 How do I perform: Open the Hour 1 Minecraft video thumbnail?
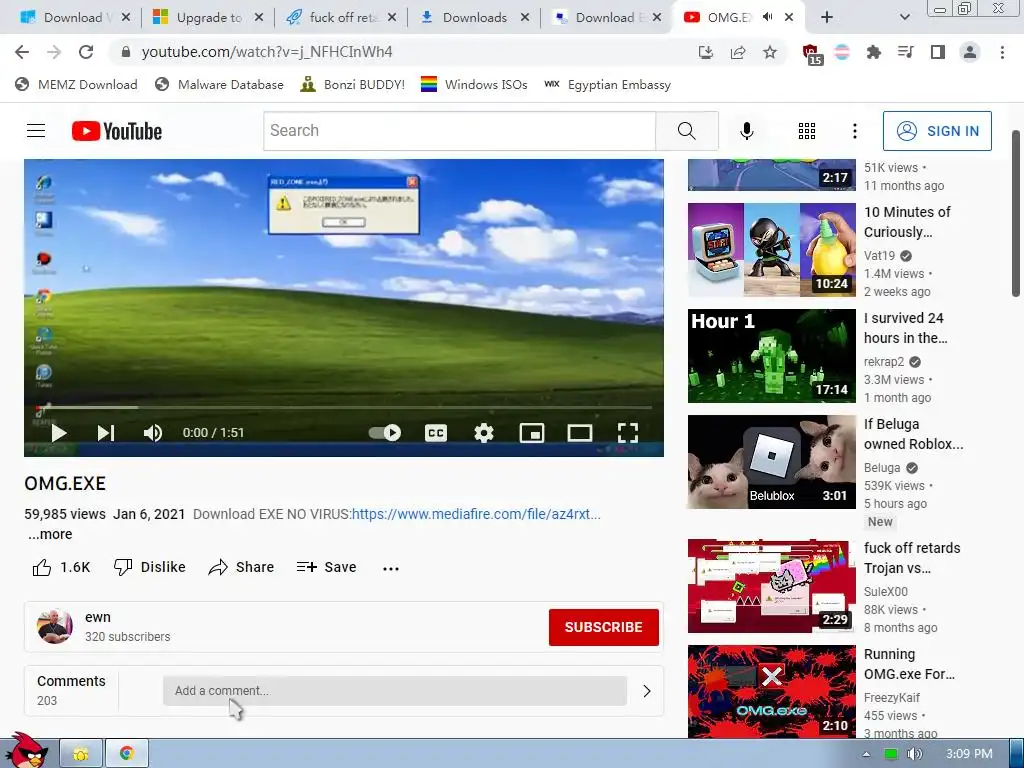click(x=771, y=355)
